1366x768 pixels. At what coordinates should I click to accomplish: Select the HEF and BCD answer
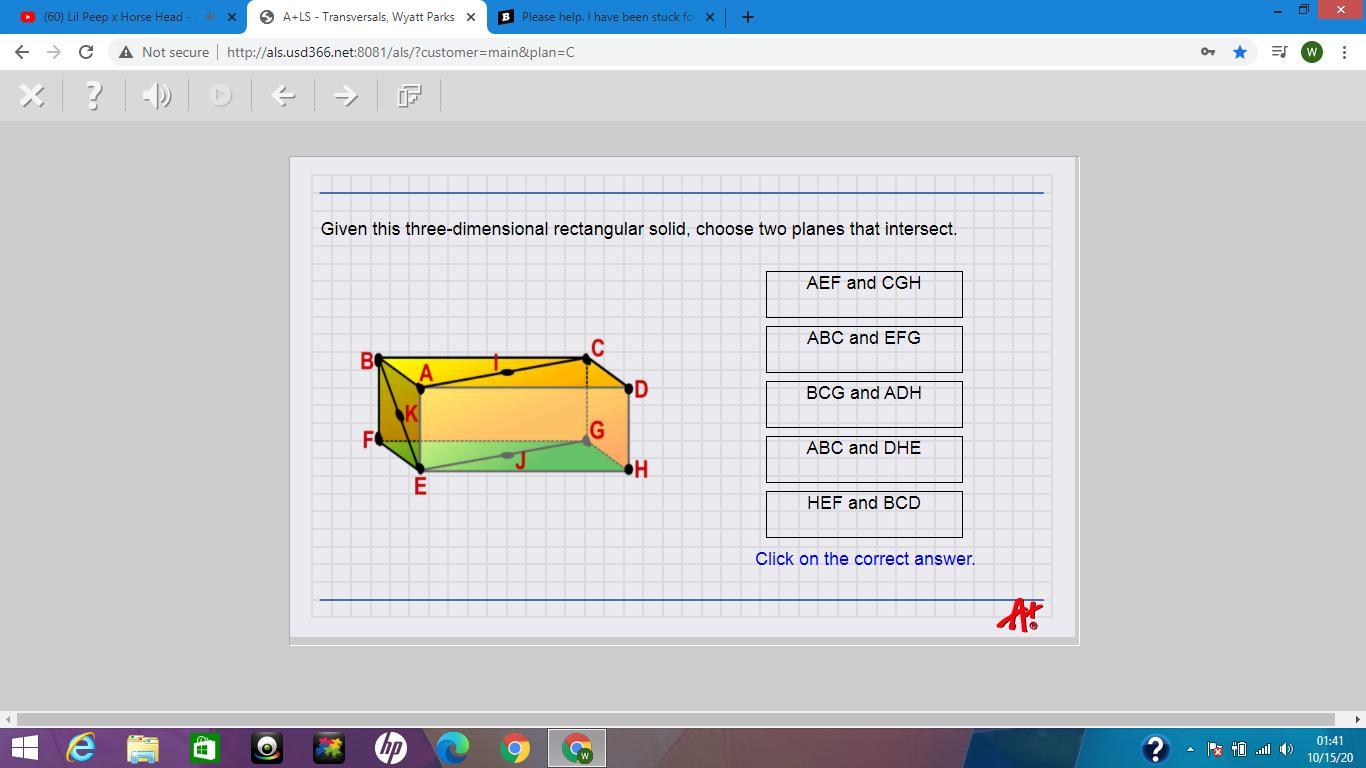pos(863,514)
